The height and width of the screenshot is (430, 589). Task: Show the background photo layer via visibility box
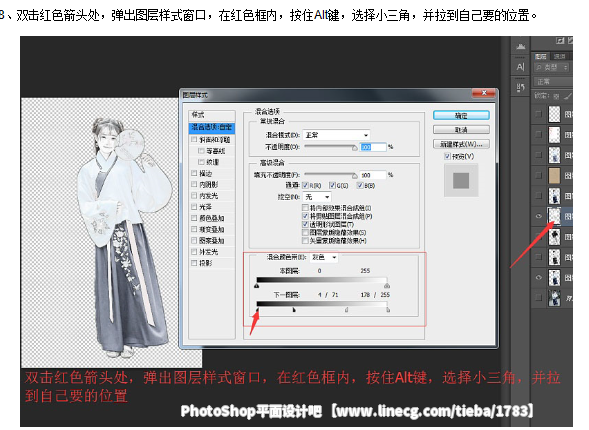coord(539,297)
